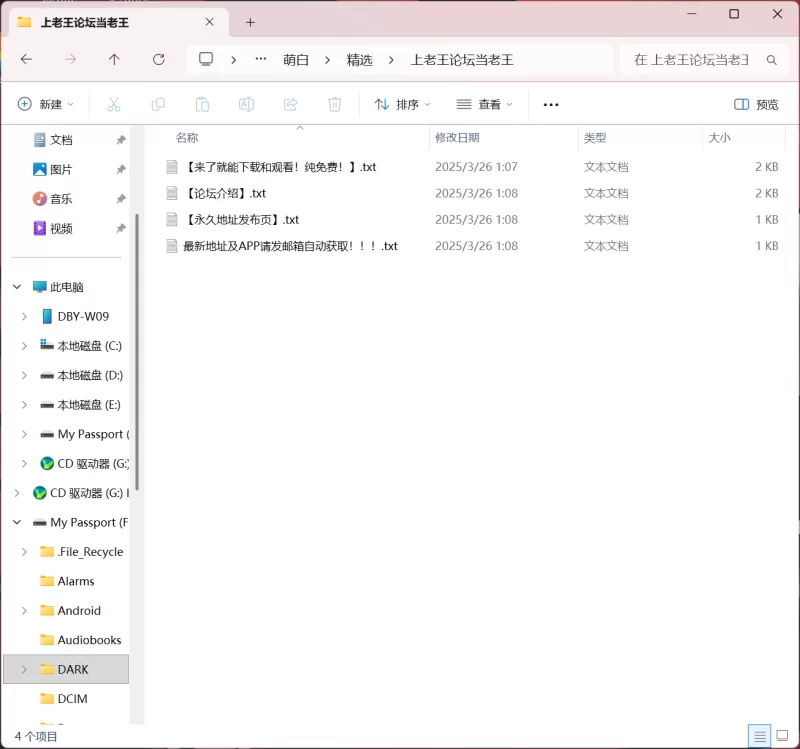This screenshot has width=800, height=749.
Task: Refresh the current folder view
Action: point(158,60)
